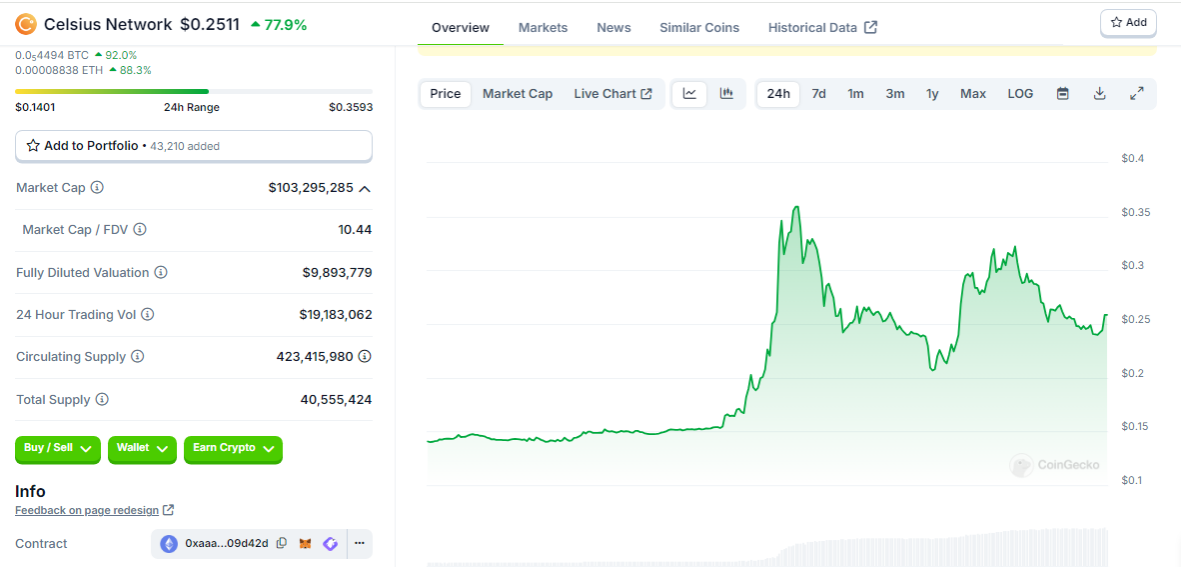Click the contract address 0xaaa...09d42d
Image resolution: width=1182 pixels, height=567 pixels.
[227, 543]
